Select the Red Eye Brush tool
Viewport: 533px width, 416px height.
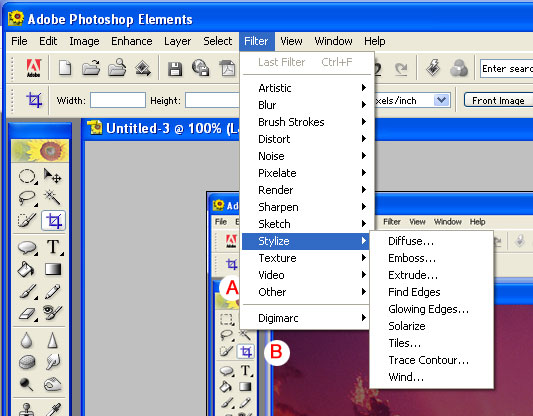(x=53, y=313)
